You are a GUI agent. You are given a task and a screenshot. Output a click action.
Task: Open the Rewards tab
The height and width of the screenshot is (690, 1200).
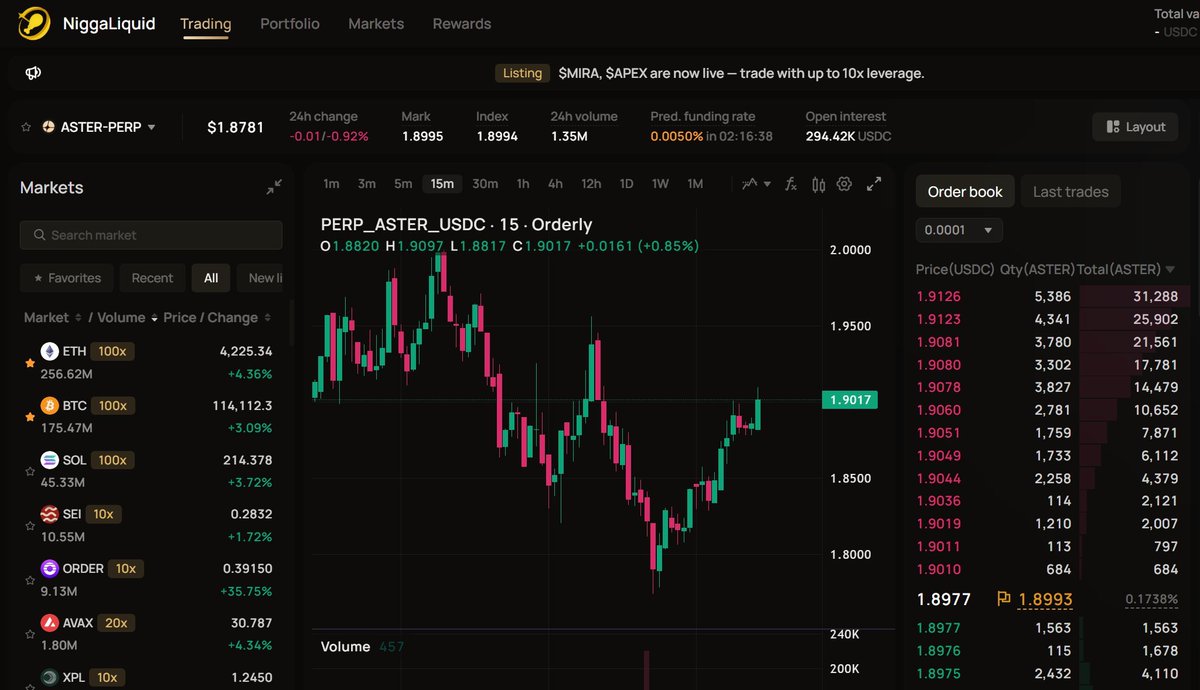462,23
